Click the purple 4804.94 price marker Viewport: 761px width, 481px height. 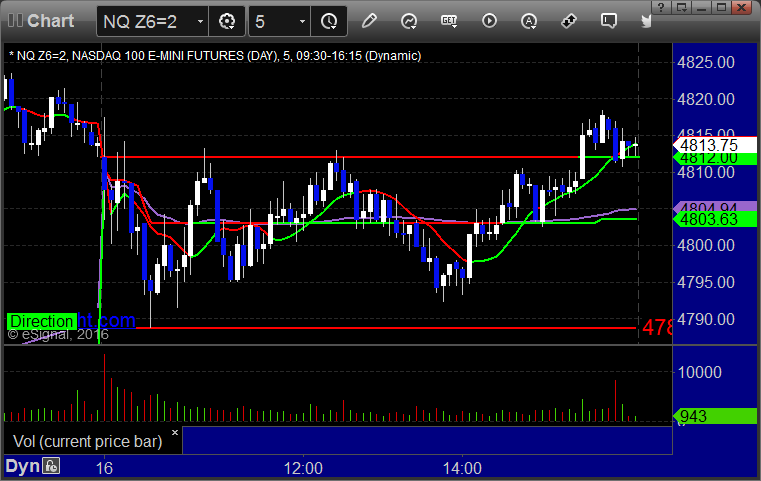(x=714, y=206)
